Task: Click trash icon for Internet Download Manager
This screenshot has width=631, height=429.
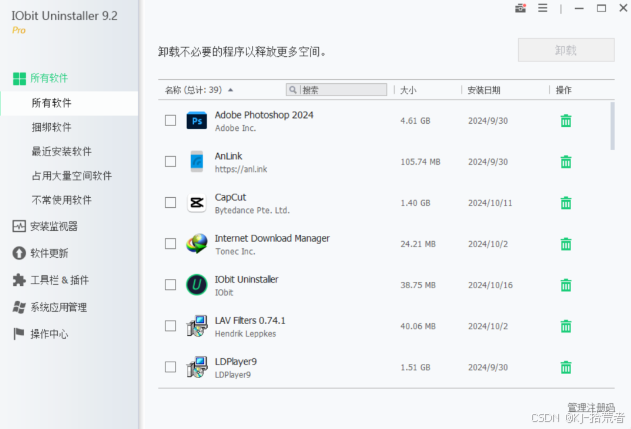Action: [566, 244]
